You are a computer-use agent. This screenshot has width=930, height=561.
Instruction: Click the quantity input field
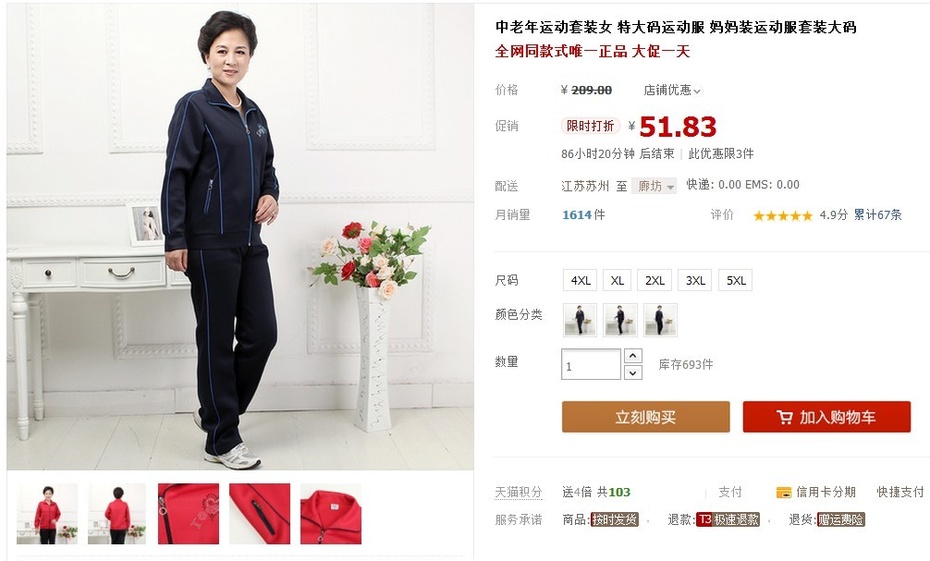pyautogui.click(x=591, y=364)
